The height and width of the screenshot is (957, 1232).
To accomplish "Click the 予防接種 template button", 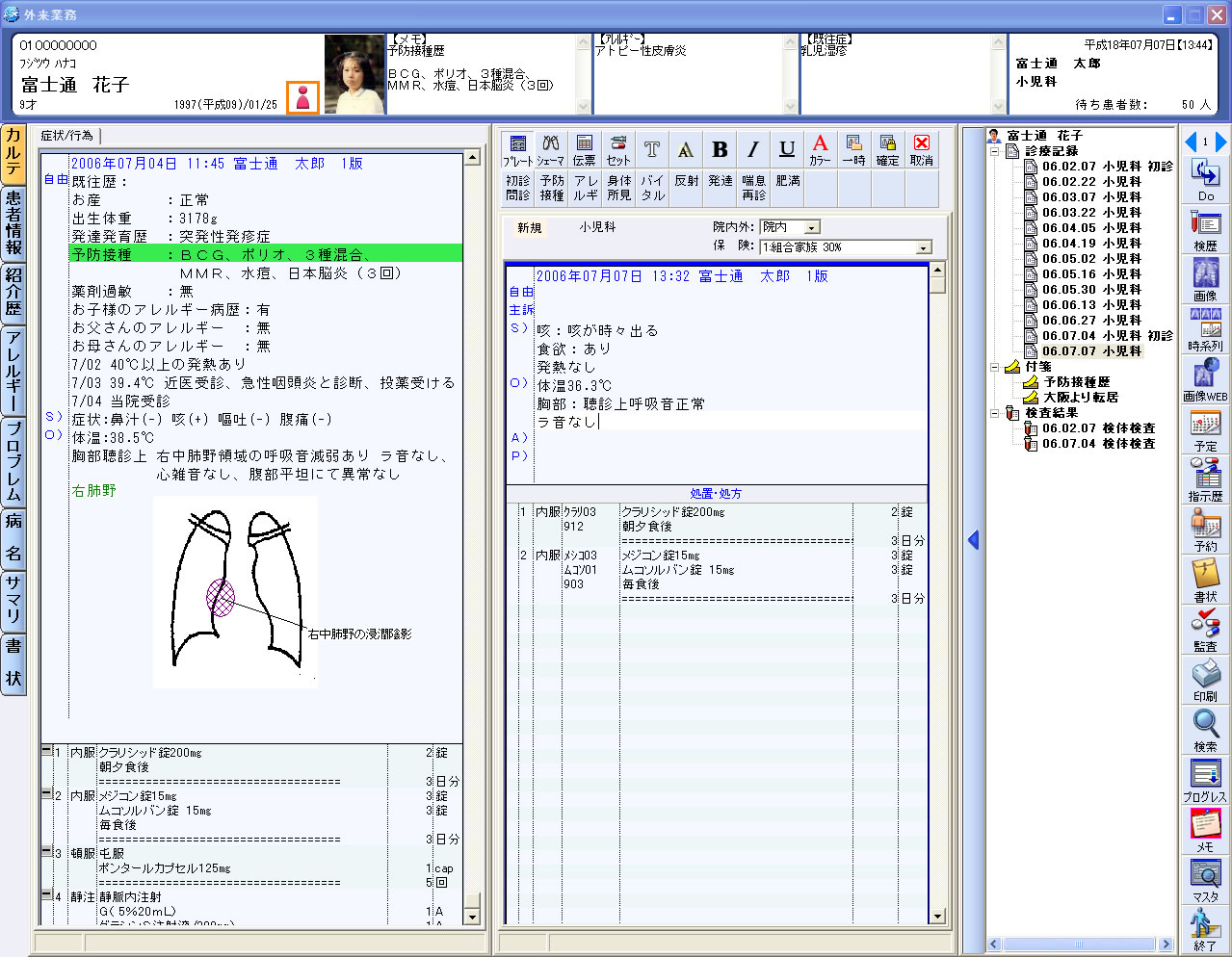I will coord(552,188).
